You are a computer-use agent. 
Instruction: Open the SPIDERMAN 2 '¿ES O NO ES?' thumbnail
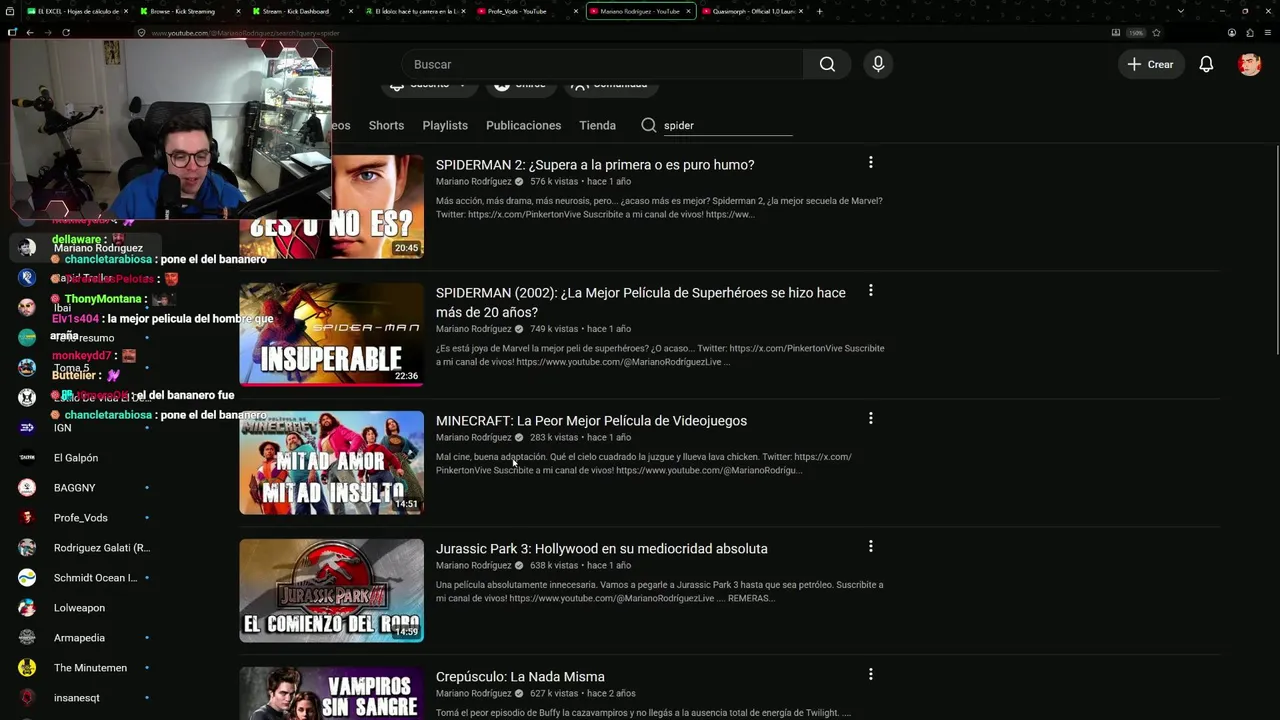332,207
